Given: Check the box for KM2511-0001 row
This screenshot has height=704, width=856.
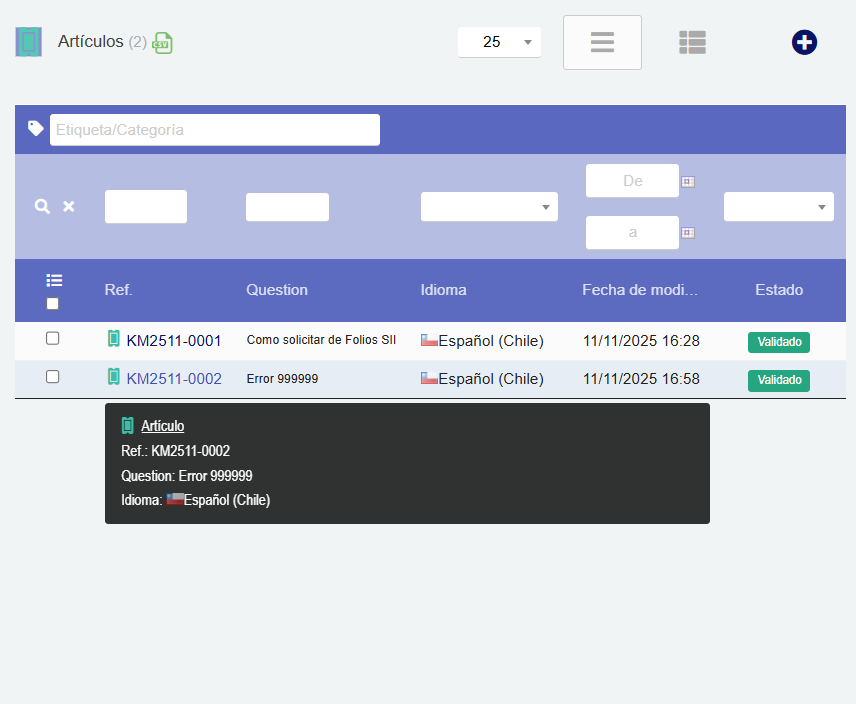Looking at the screenshot, I should coord(53,339).
